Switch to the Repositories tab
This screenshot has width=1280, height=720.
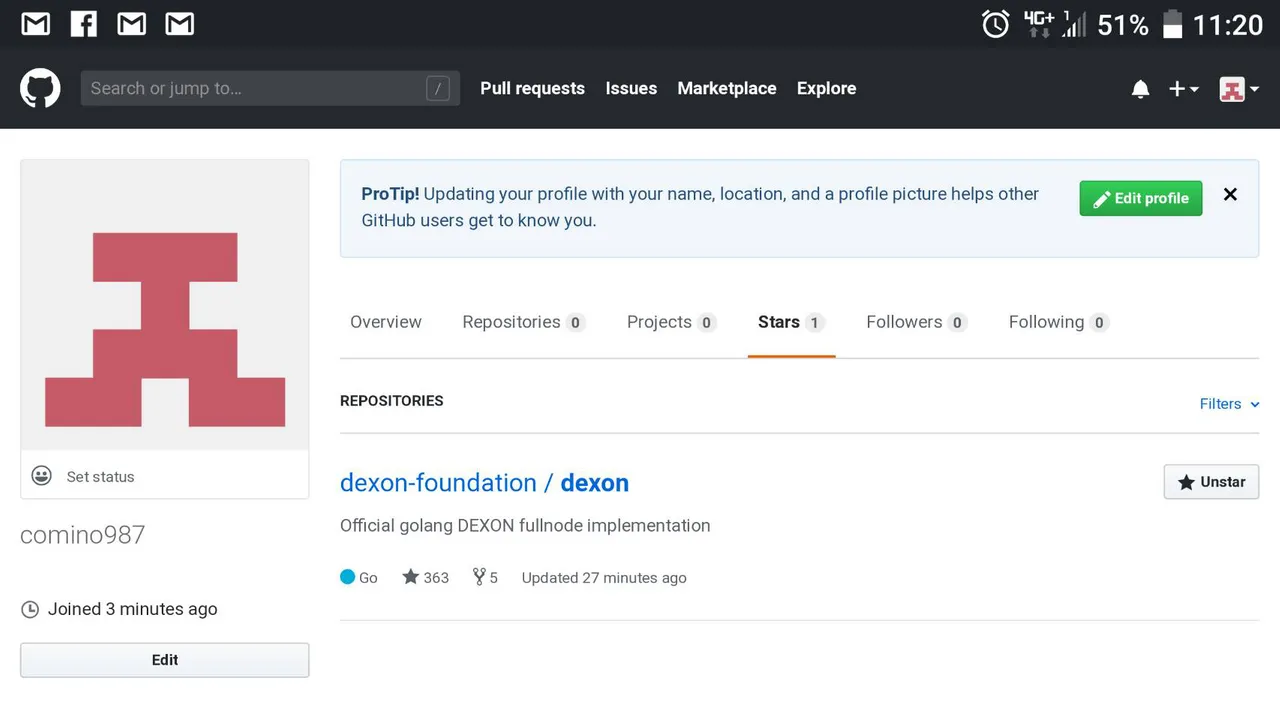523,322
